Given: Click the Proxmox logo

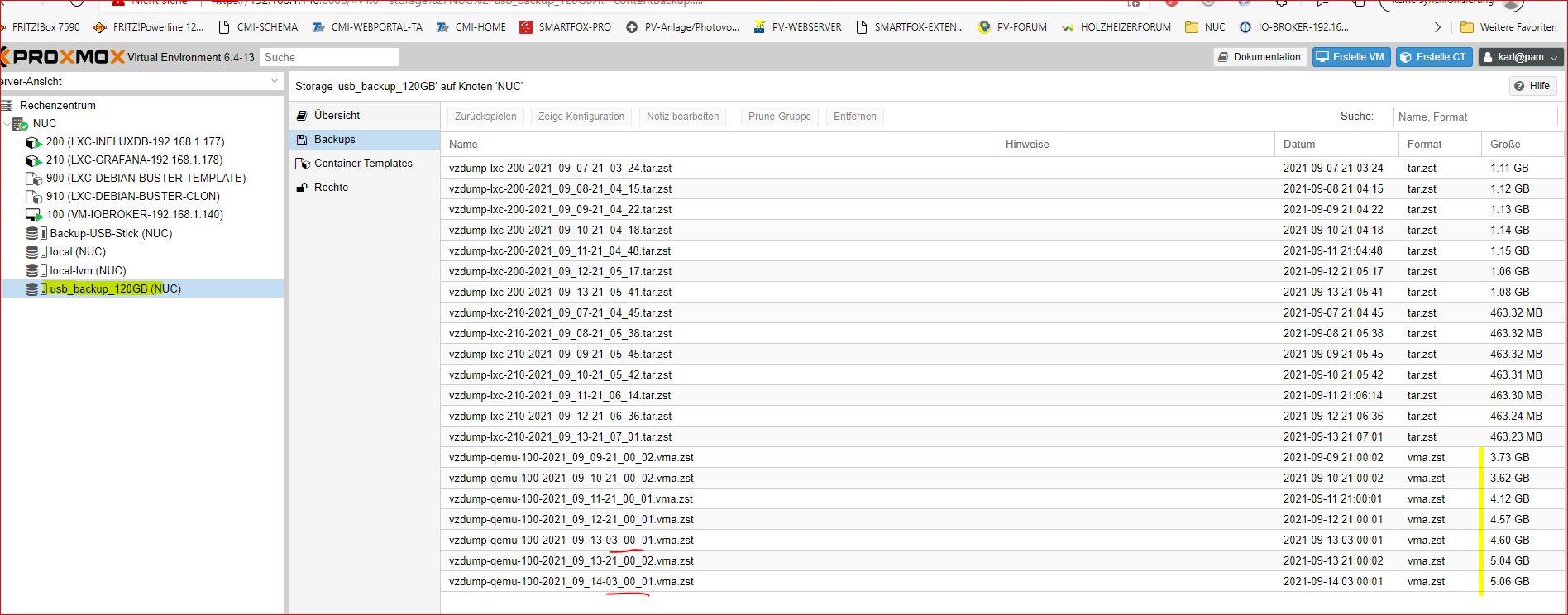Looking at the screenshot, I should 62,57.
